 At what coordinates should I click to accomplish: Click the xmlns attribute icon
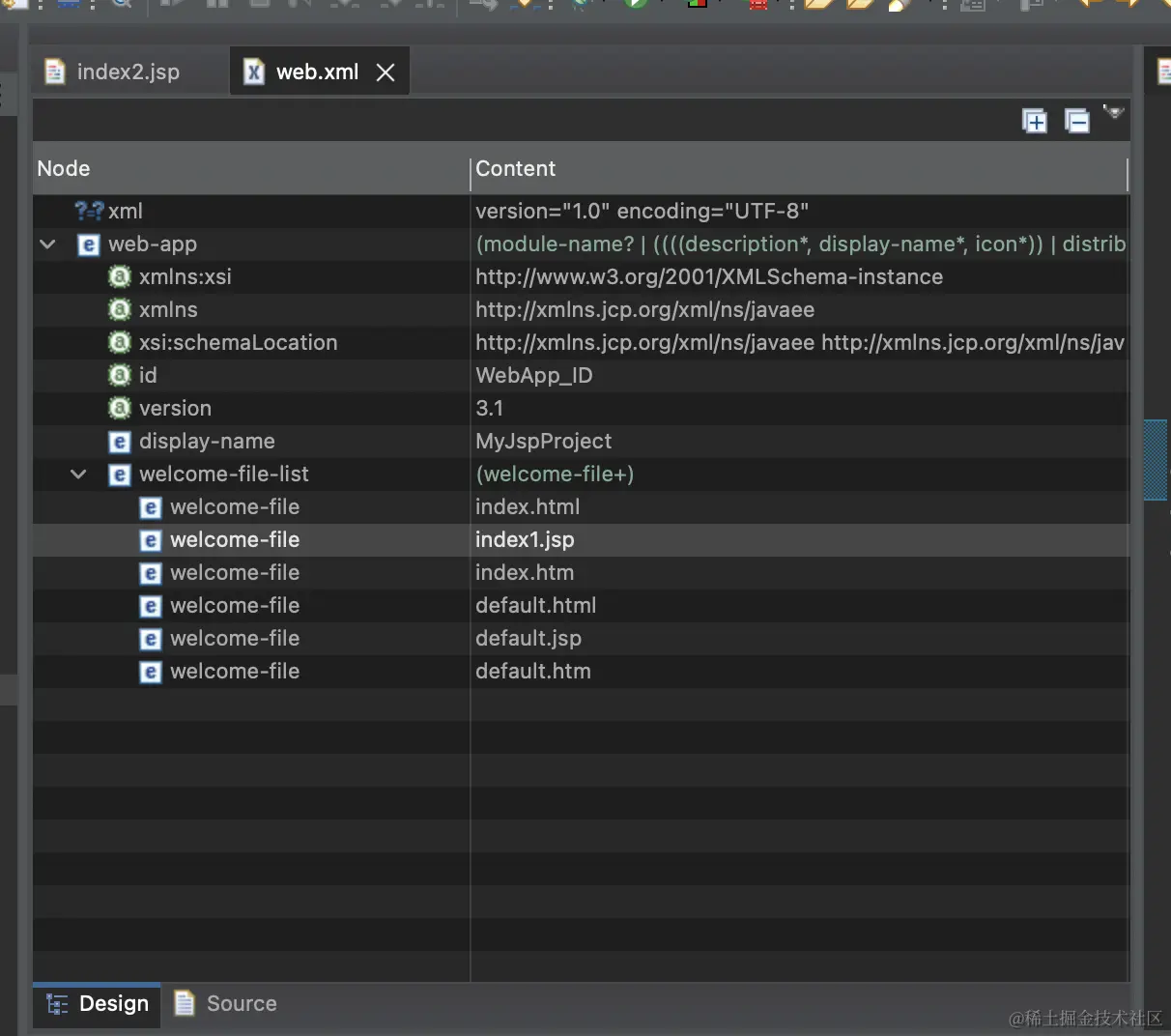coord(120,310)
